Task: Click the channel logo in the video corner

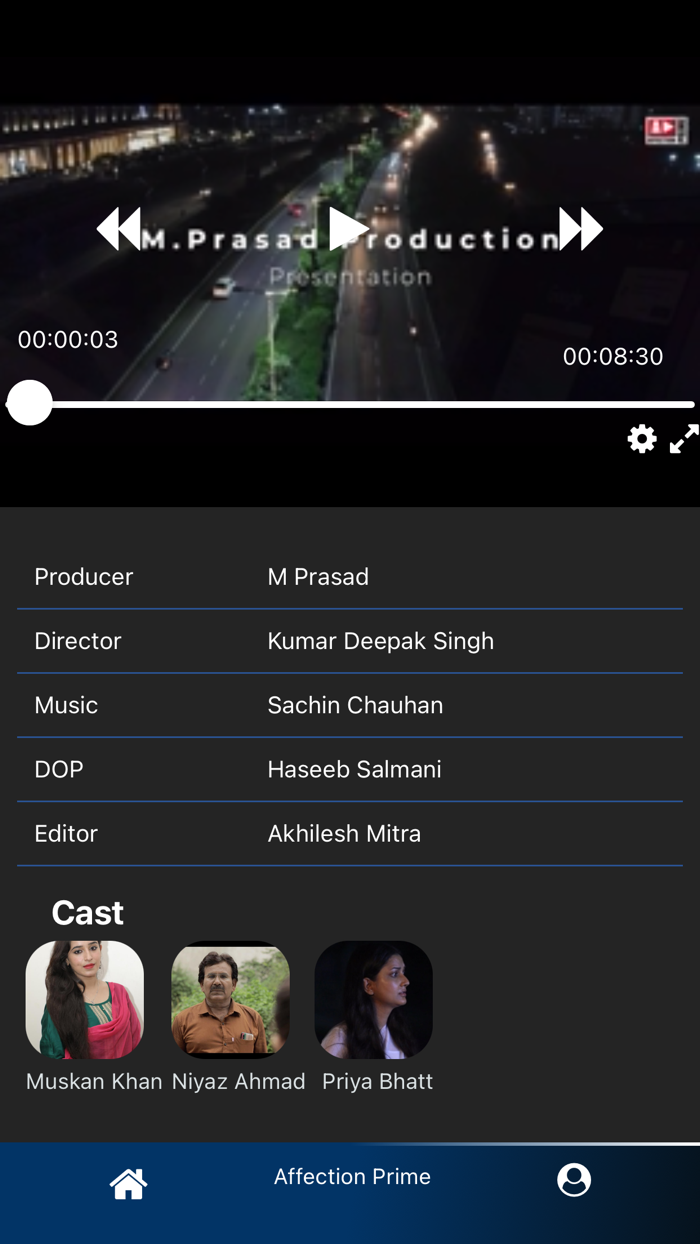Action: tap(666, 130)
